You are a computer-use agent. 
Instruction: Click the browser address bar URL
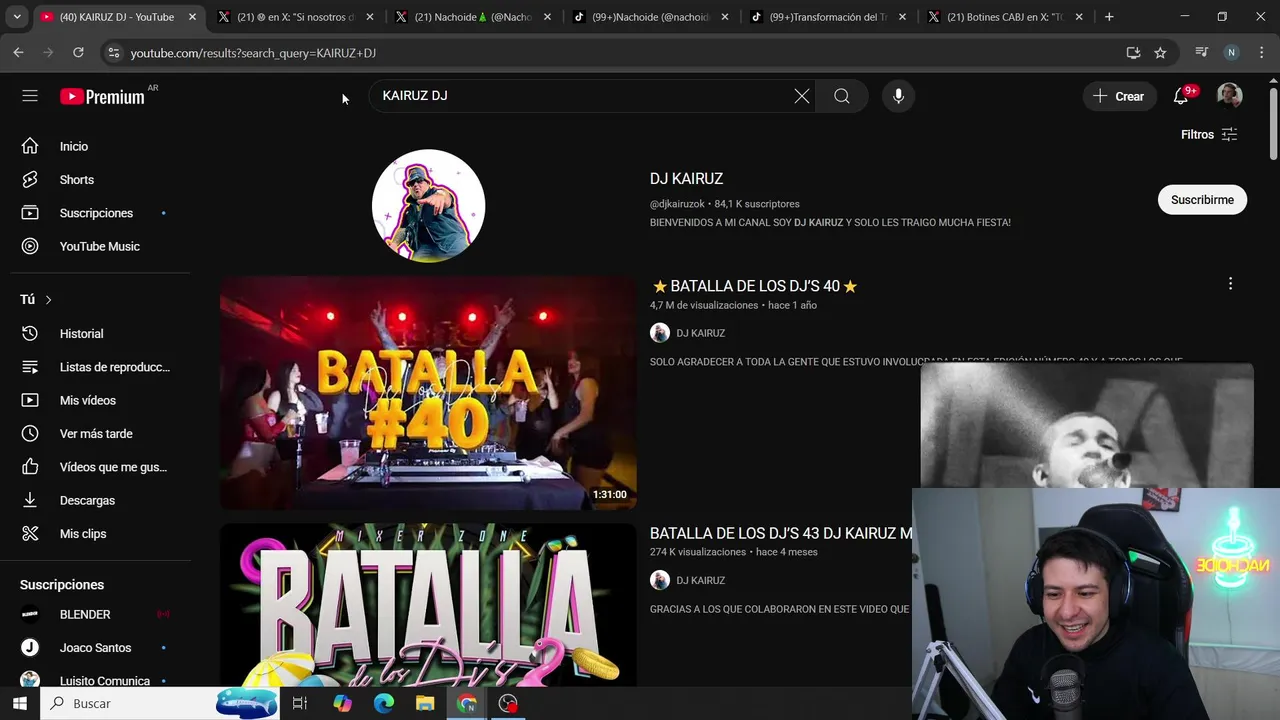click(253, 53)
